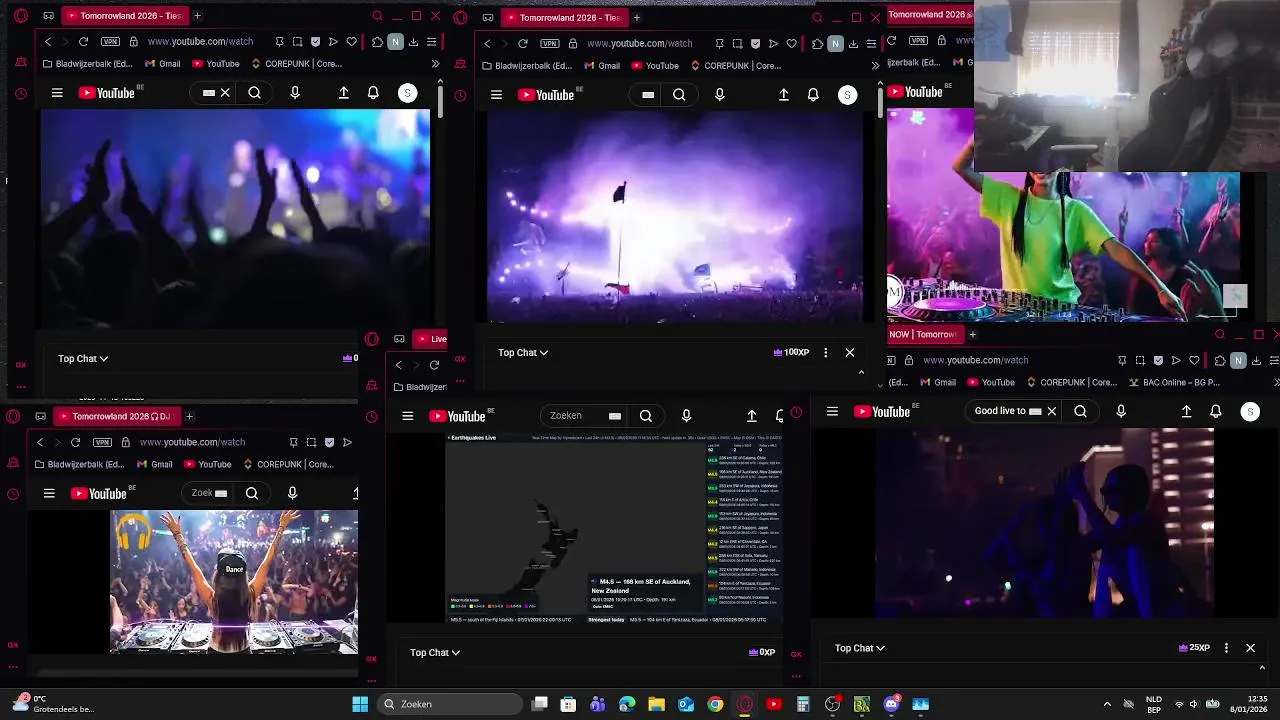This screenshot has width=1280, height=720.
Task: Open YouTube menu in Earthquakes Live window
Action: 408,416
